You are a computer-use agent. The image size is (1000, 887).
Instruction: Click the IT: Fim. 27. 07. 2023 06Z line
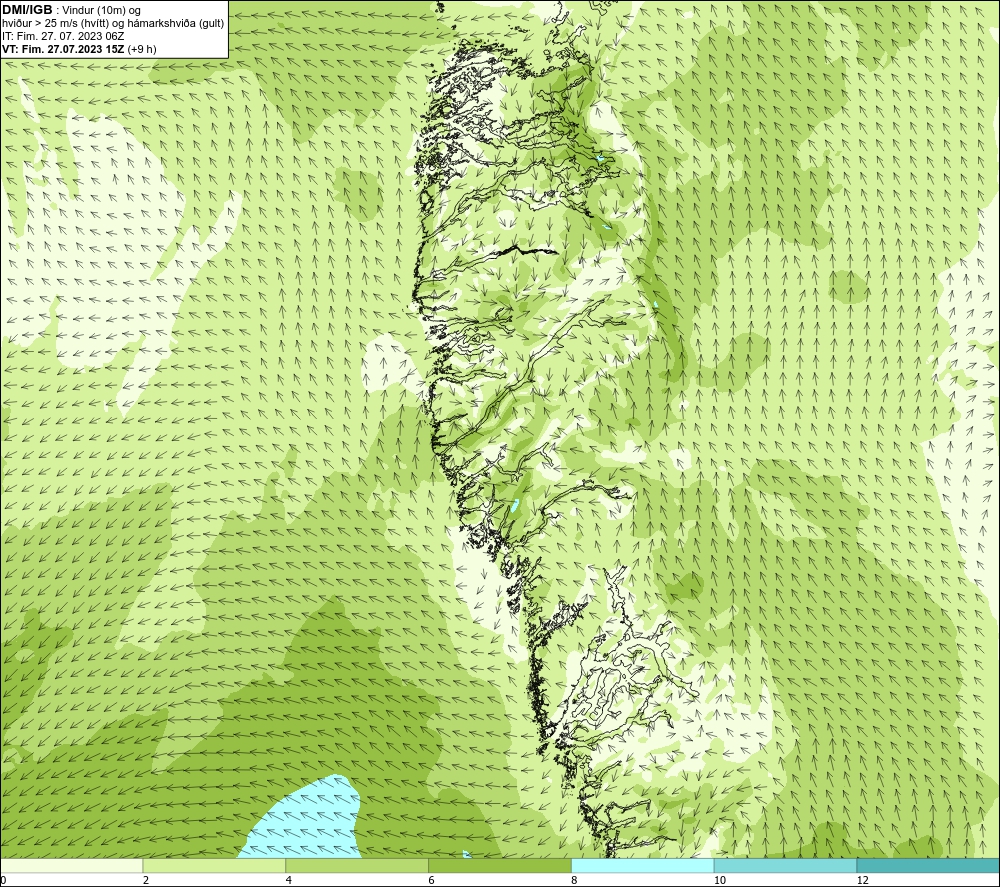[x=63, y=36]
